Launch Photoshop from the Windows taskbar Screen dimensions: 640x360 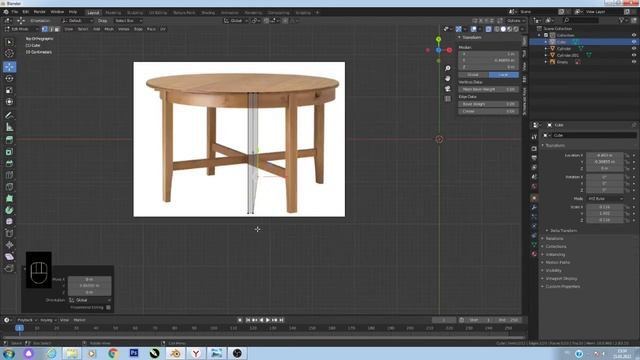[133, 353]
